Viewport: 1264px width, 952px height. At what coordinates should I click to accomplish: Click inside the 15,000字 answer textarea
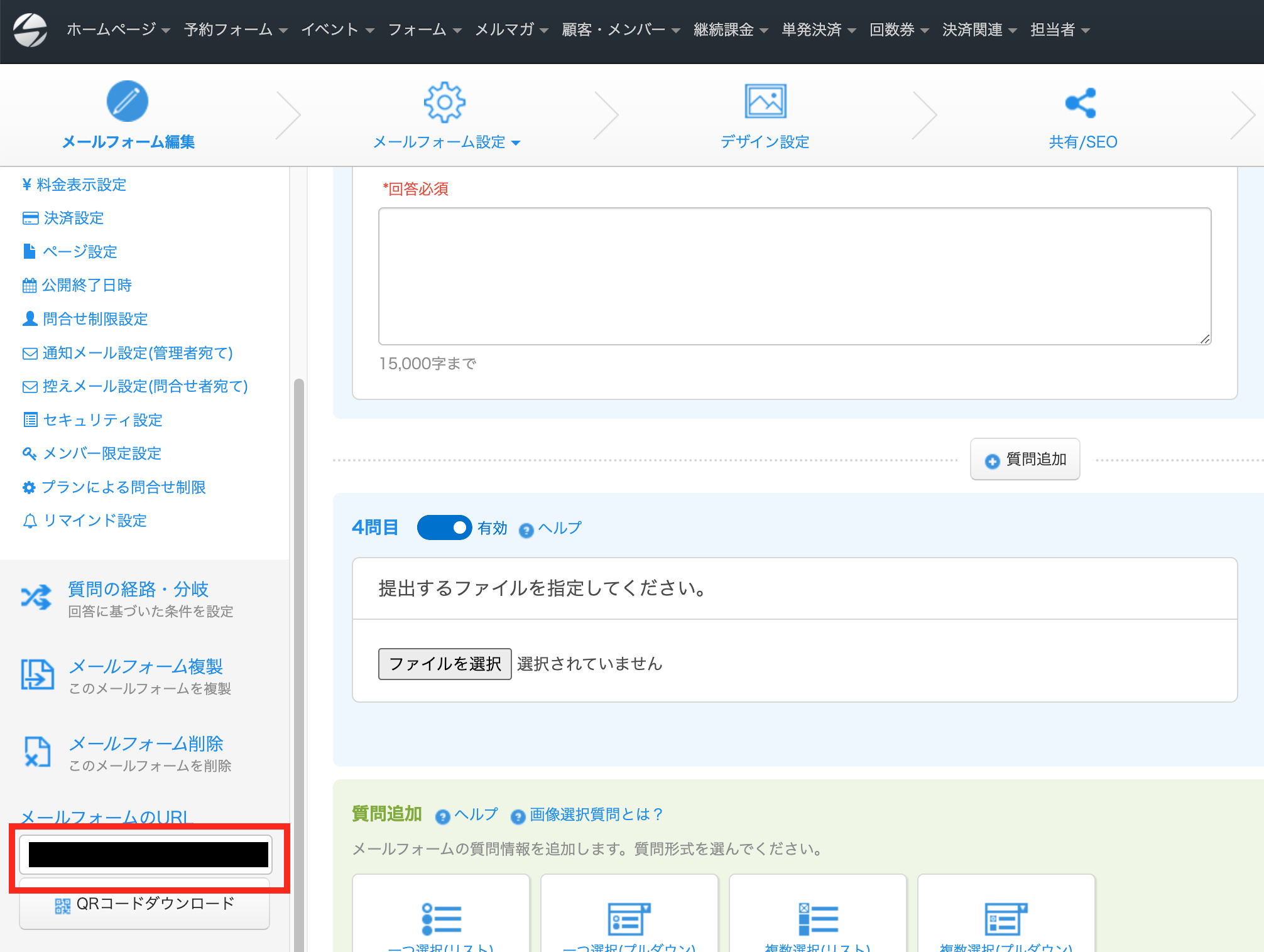click(795, 276)
